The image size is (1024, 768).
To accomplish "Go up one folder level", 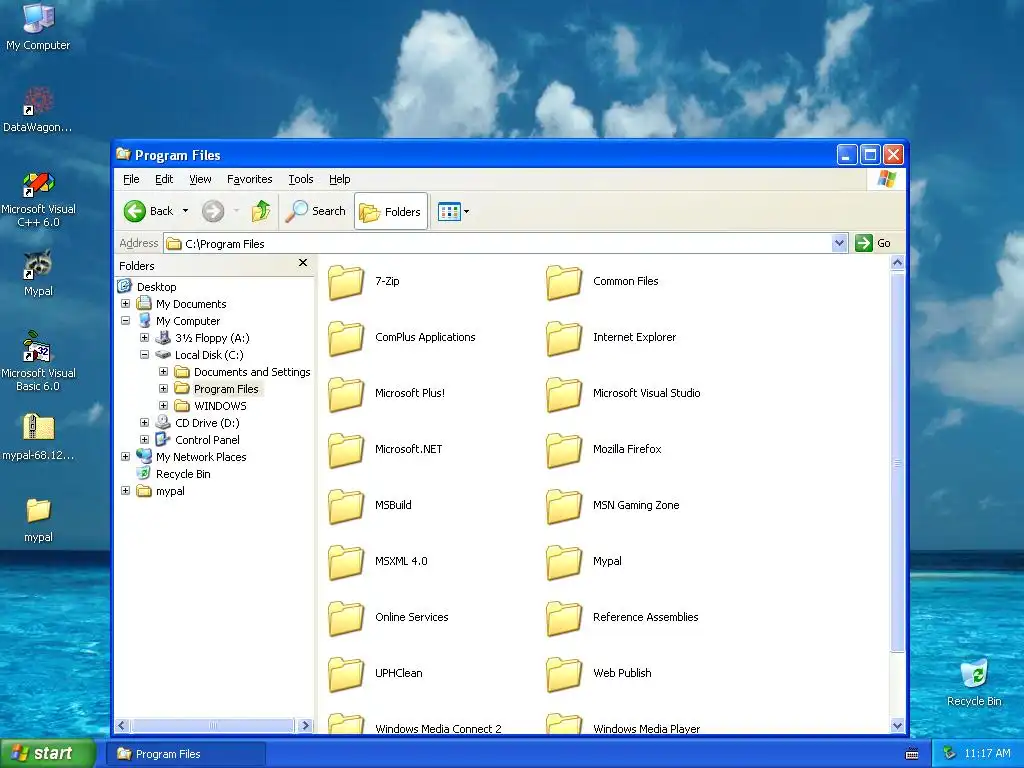I will (261, 211).
